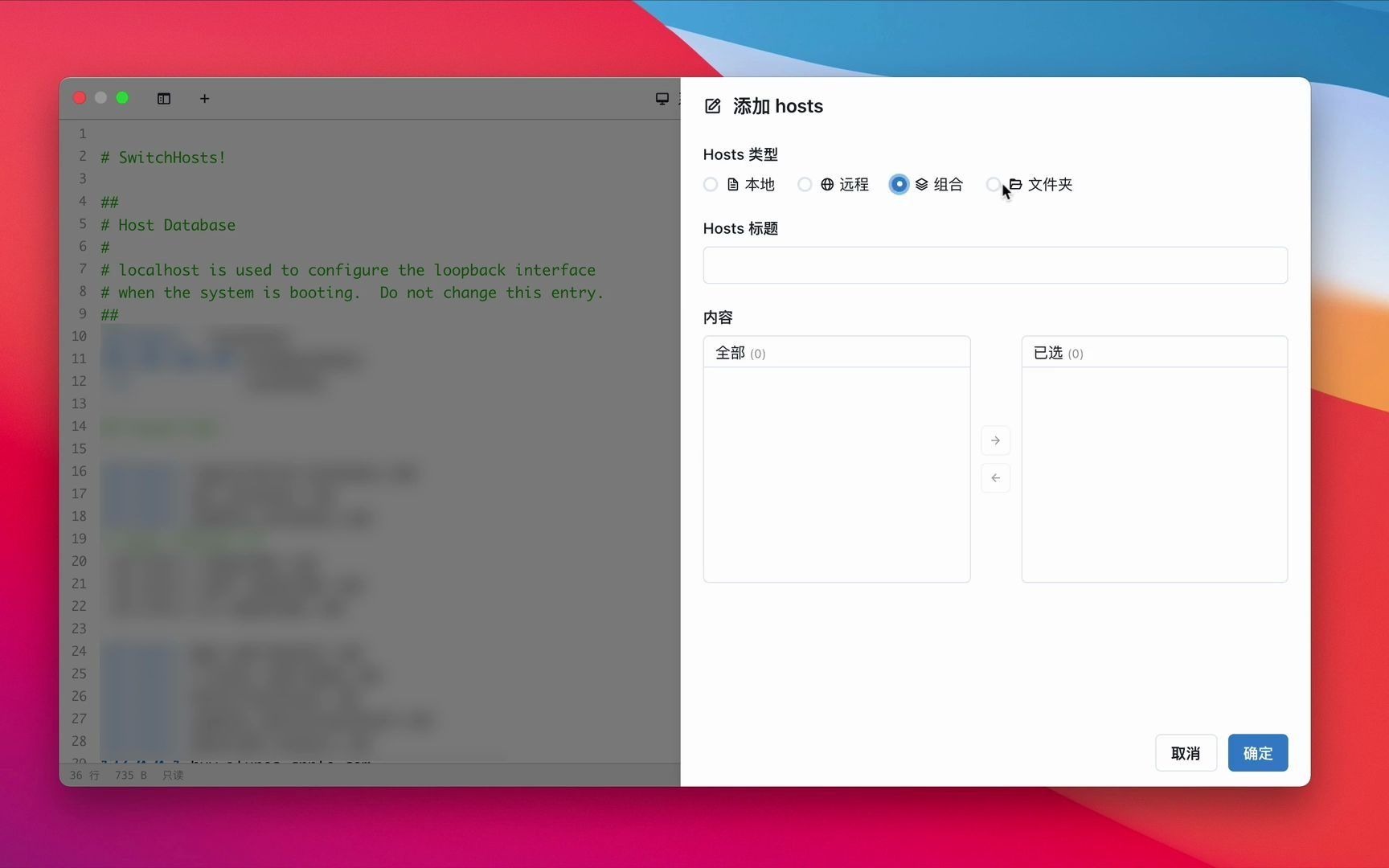
Task: Click the '# Host Database' line
Action: tap(168, 225)
